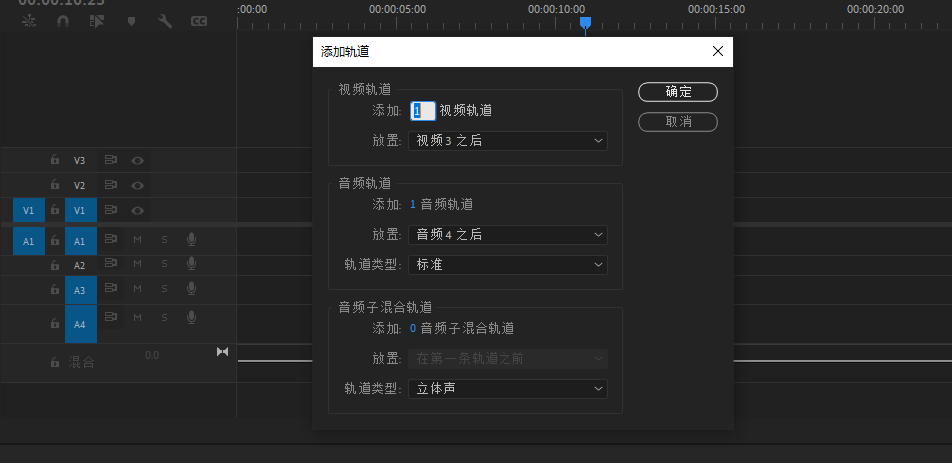Expand audio track type dropdown '标准'
Image resolution: width=952 pixels, height=463 pixels.
pyautogui.click(x=507, y=265)
